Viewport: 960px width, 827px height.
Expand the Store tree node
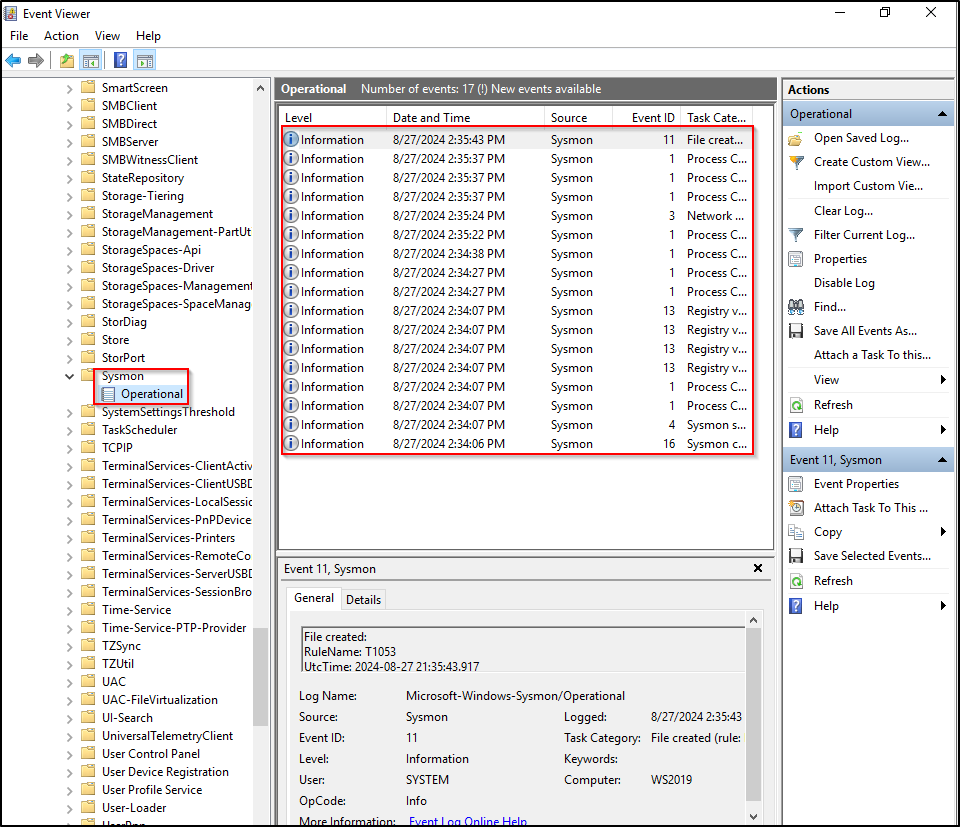click(69, 340)
